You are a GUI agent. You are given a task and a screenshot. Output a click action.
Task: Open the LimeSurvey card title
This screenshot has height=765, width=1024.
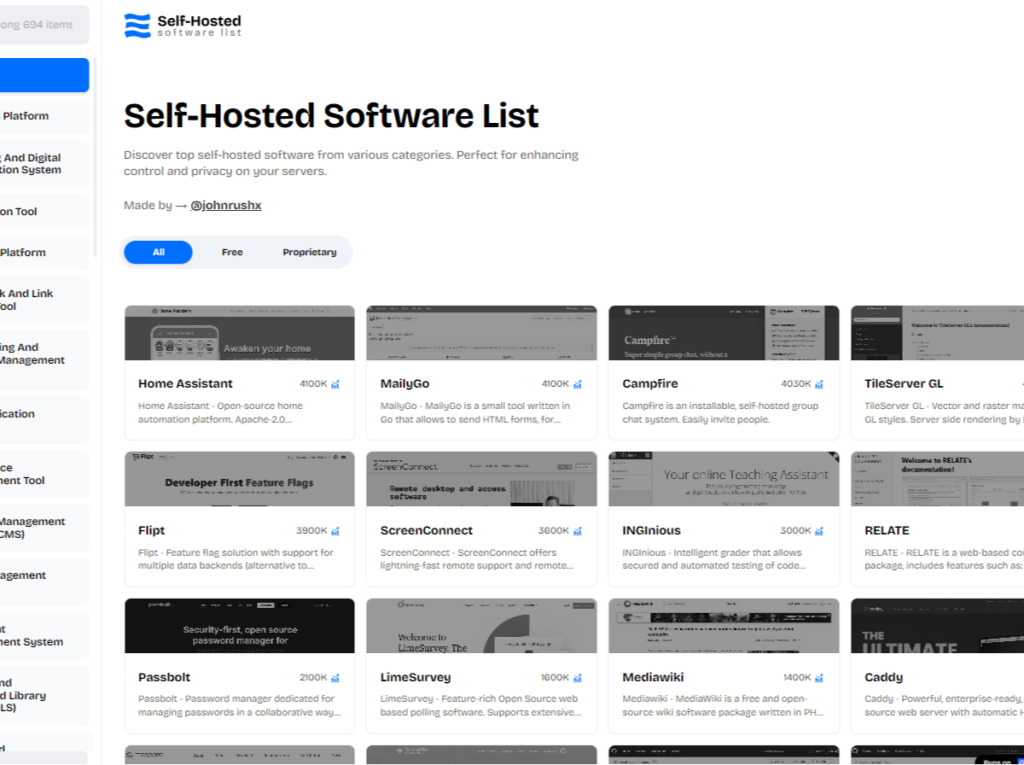(415, 677)
